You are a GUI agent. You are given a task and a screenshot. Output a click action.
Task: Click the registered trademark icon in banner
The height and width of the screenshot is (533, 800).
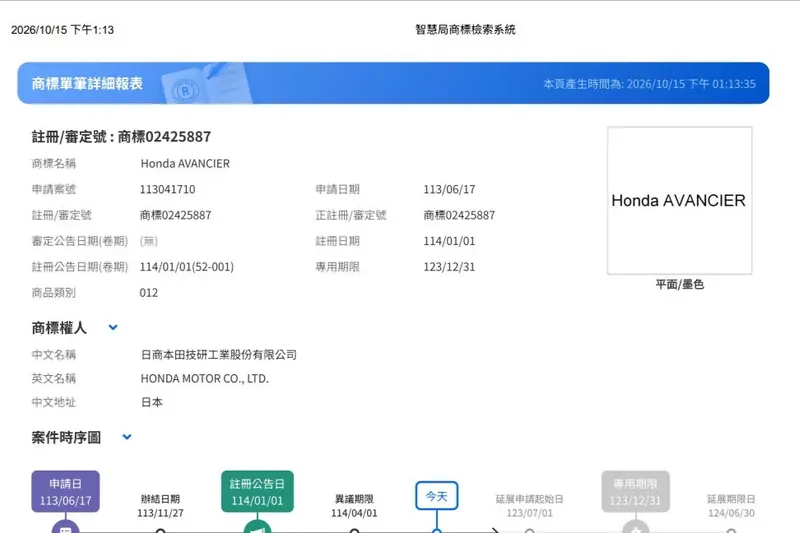point(185,91)
